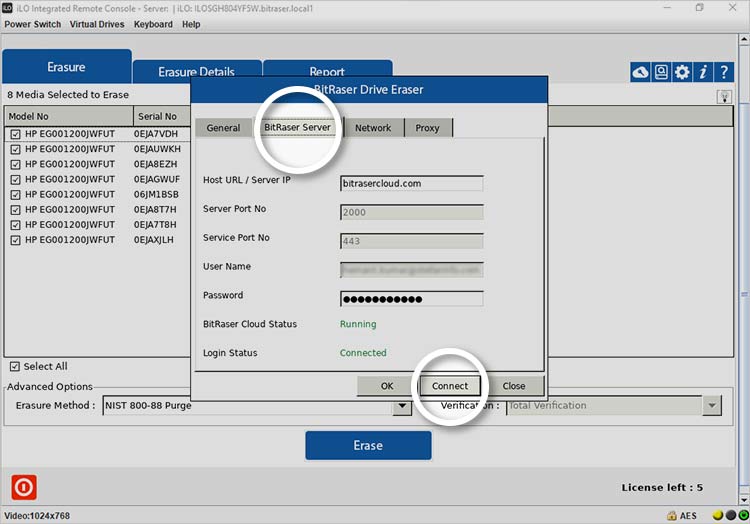Click the scroll-up arrow of console scrollbar

tap(744, 40)
